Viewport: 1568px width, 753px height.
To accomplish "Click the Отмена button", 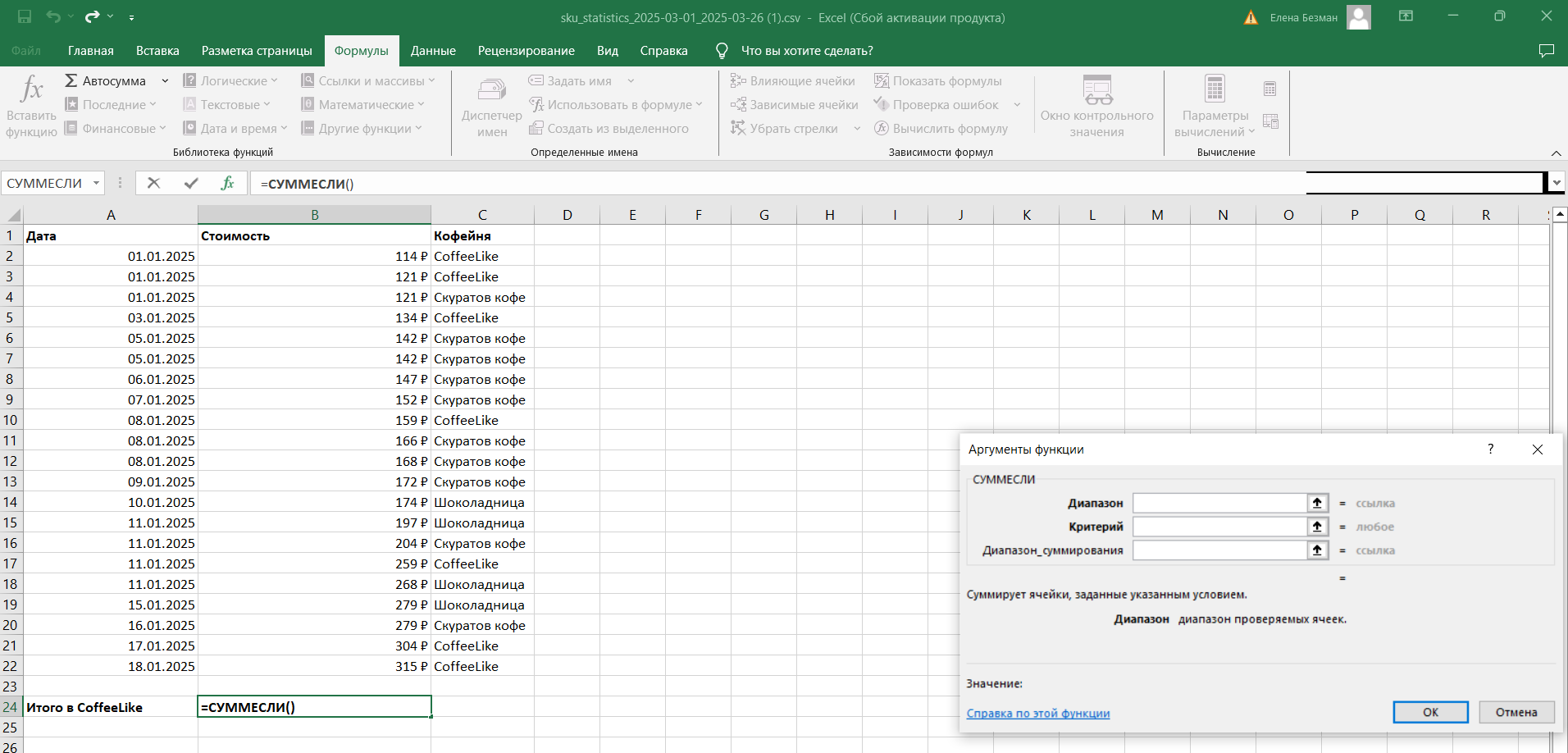I will [1516, 712].
